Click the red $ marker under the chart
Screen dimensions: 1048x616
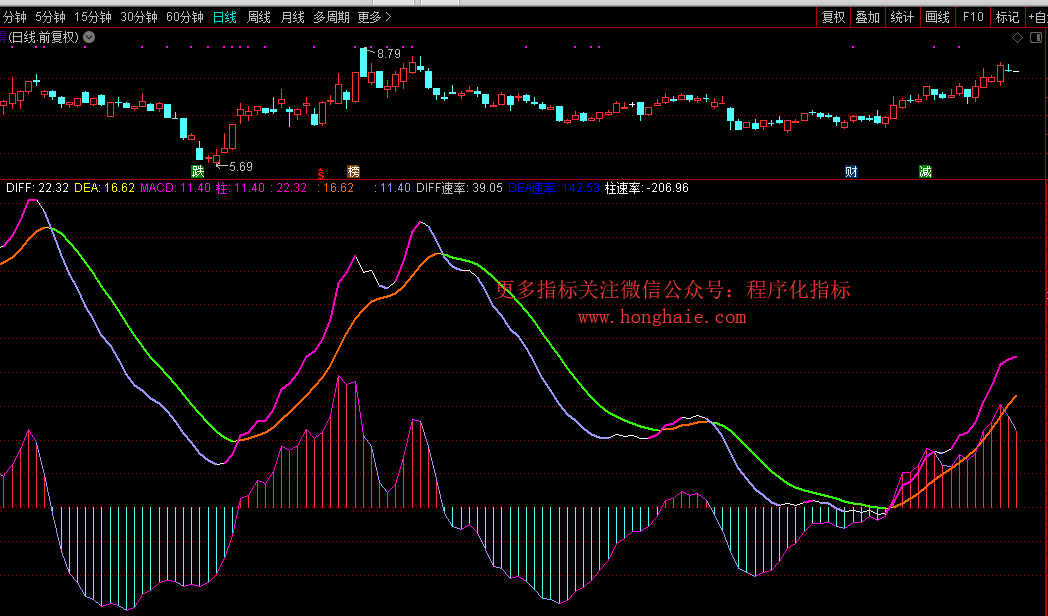(320, 172)
